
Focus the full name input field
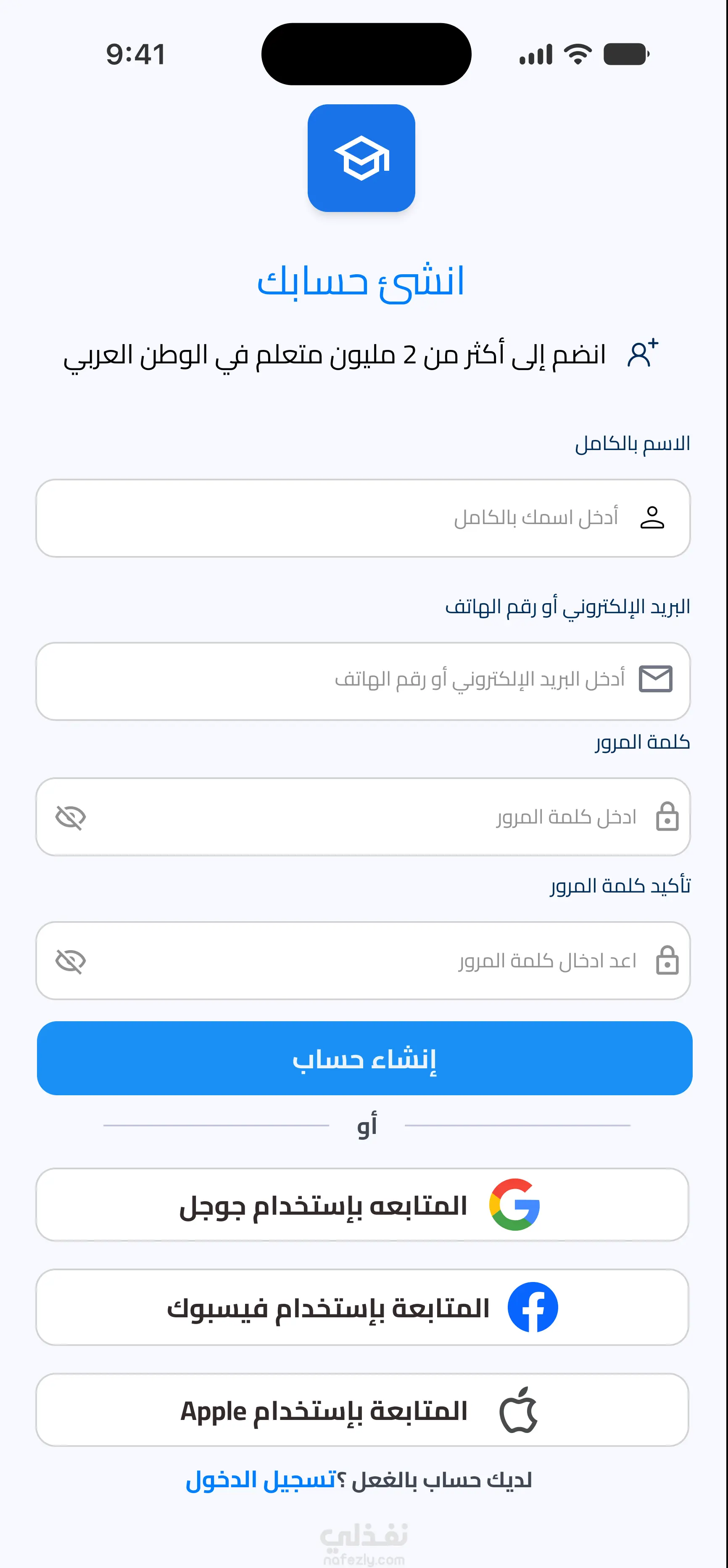click(x=363, y=518)
